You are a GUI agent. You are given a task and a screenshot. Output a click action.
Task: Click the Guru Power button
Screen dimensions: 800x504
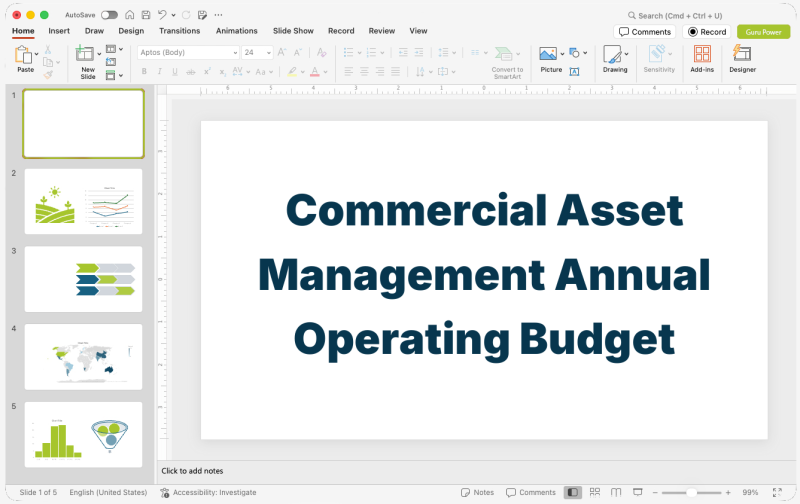click(x=764, y=32)
